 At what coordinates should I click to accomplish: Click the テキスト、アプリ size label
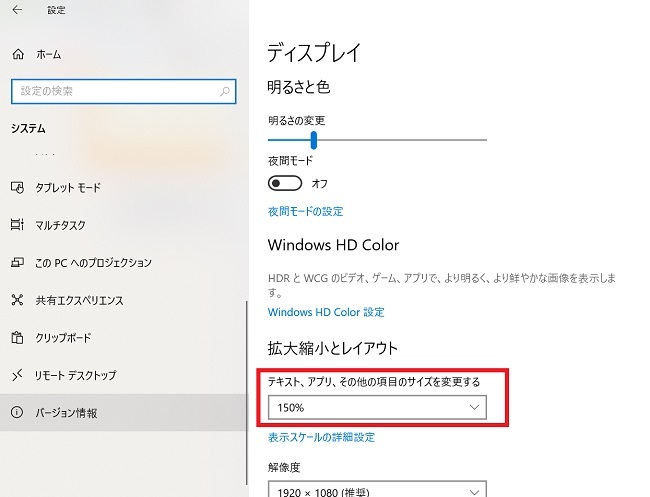pos(374,382)
